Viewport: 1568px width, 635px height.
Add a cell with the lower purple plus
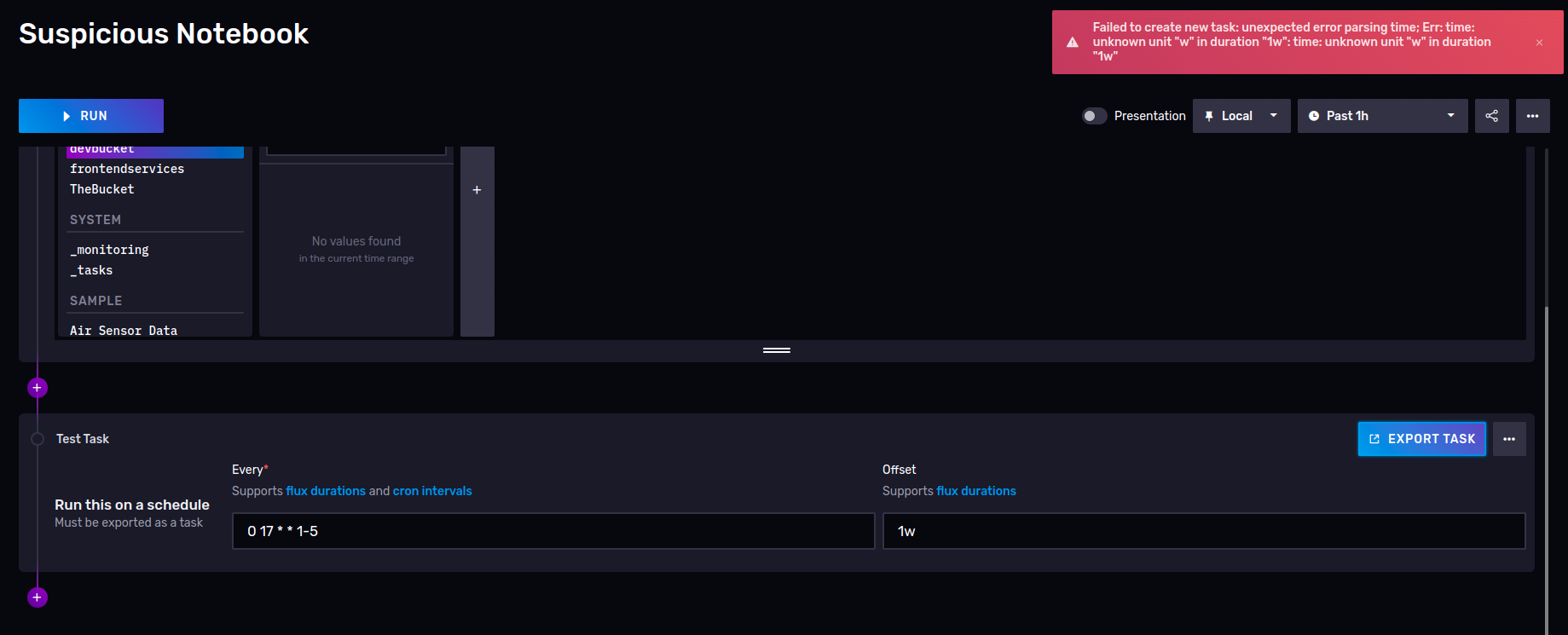37,597
